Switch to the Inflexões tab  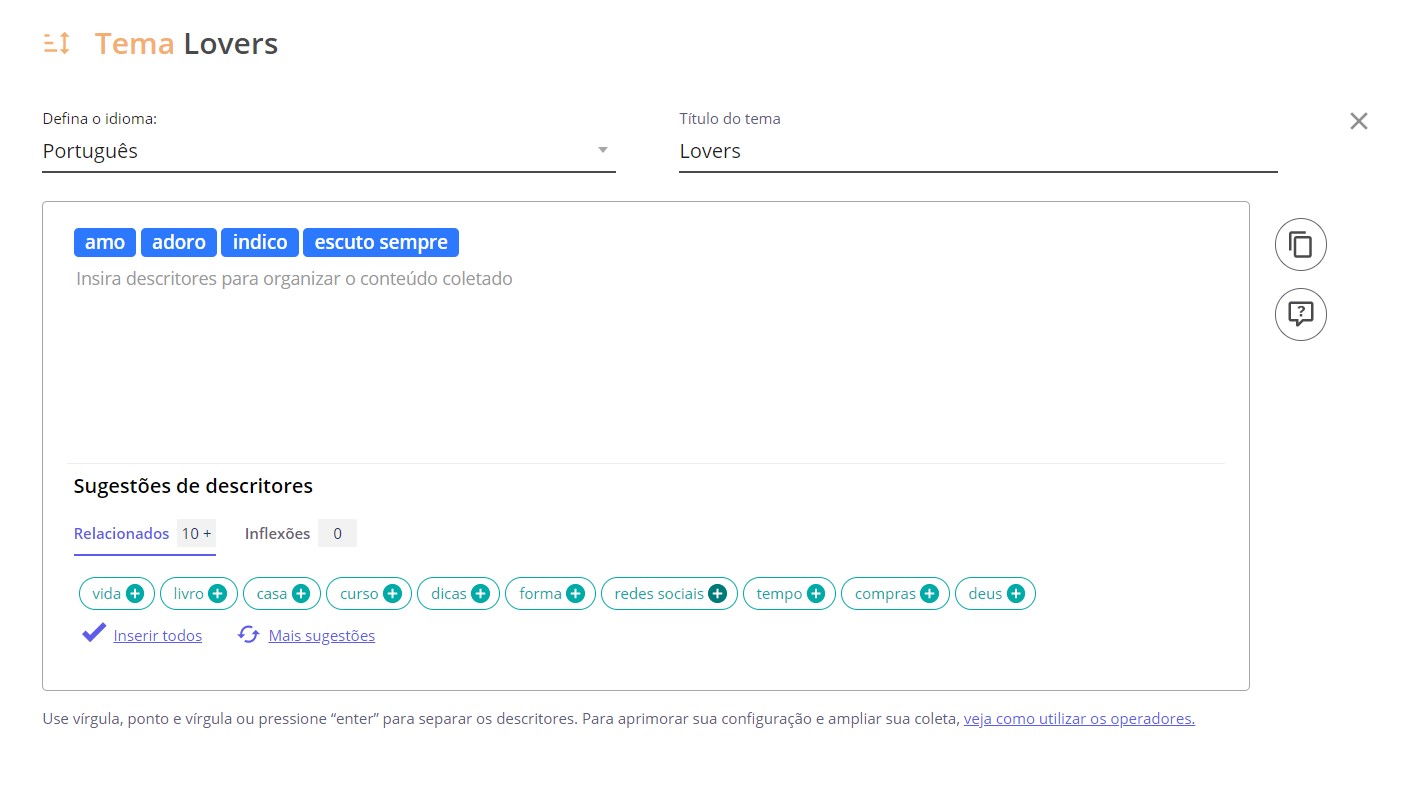pos(277,534)
